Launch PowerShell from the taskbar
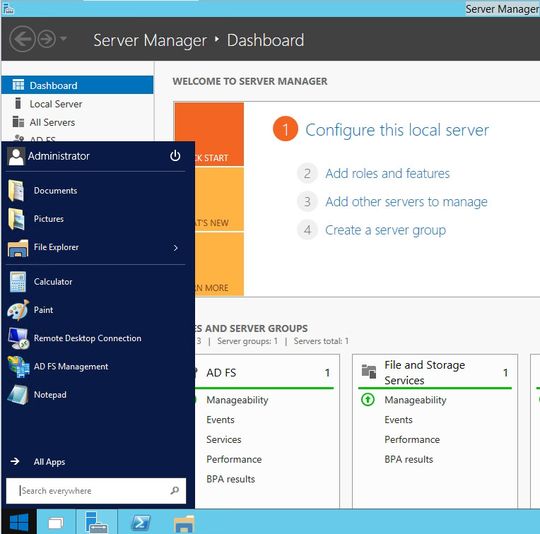This screenshot has height=534, width=540. point(141,523)
